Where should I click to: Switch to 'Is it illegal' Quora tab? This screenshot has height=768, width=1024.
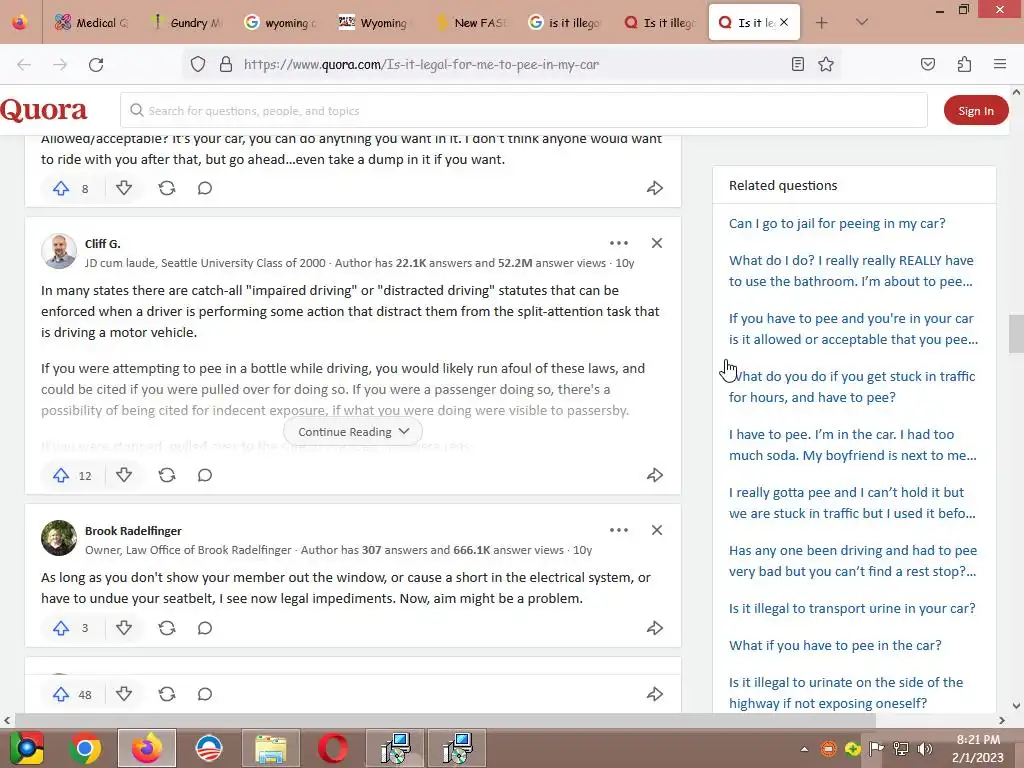660,23
